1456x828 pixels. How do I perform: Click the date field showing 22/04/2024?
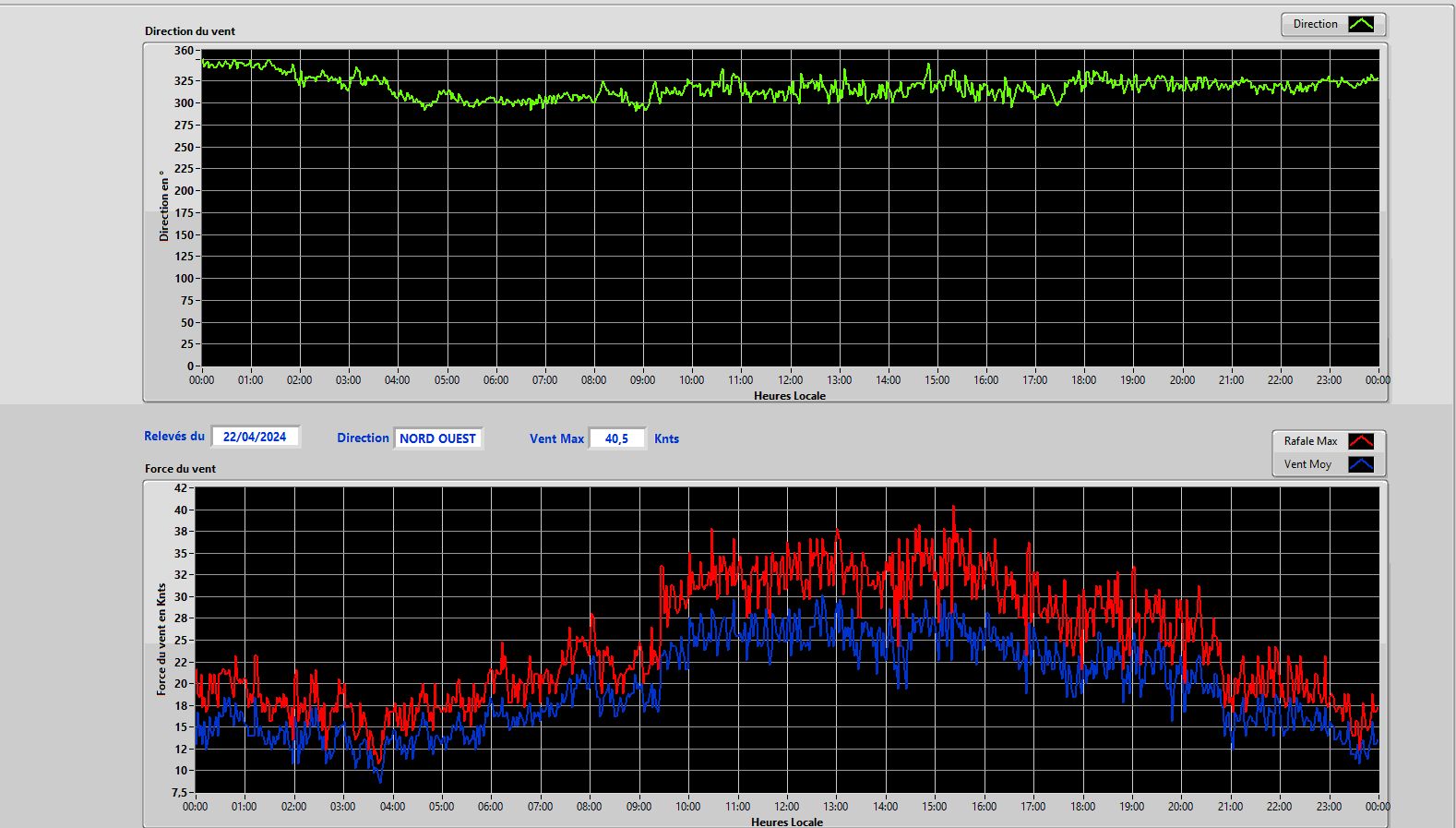point(255,437)
